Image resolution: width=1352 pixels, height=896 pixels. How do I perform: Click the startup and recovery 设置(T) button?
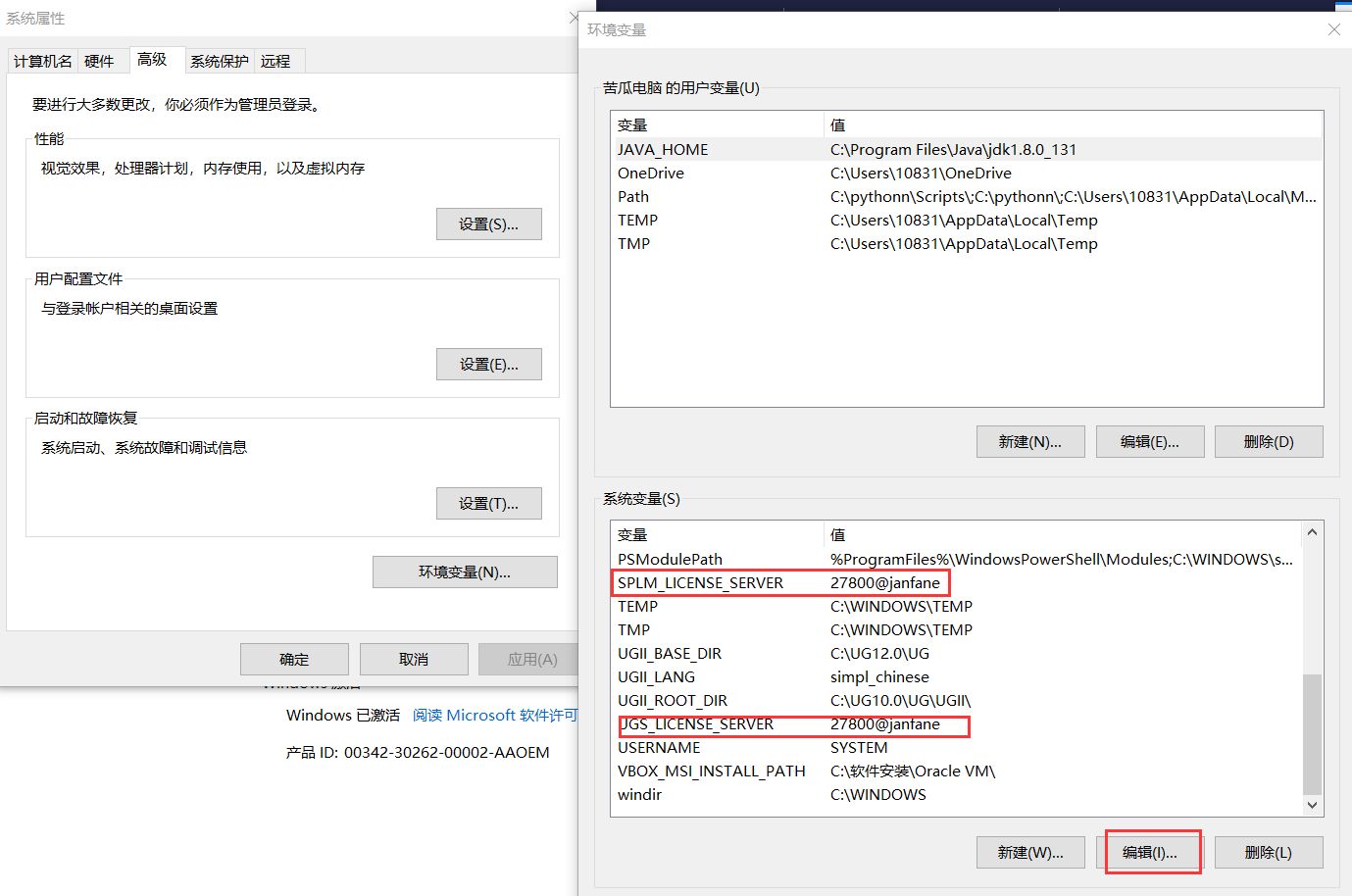click(x=488, y=503)
